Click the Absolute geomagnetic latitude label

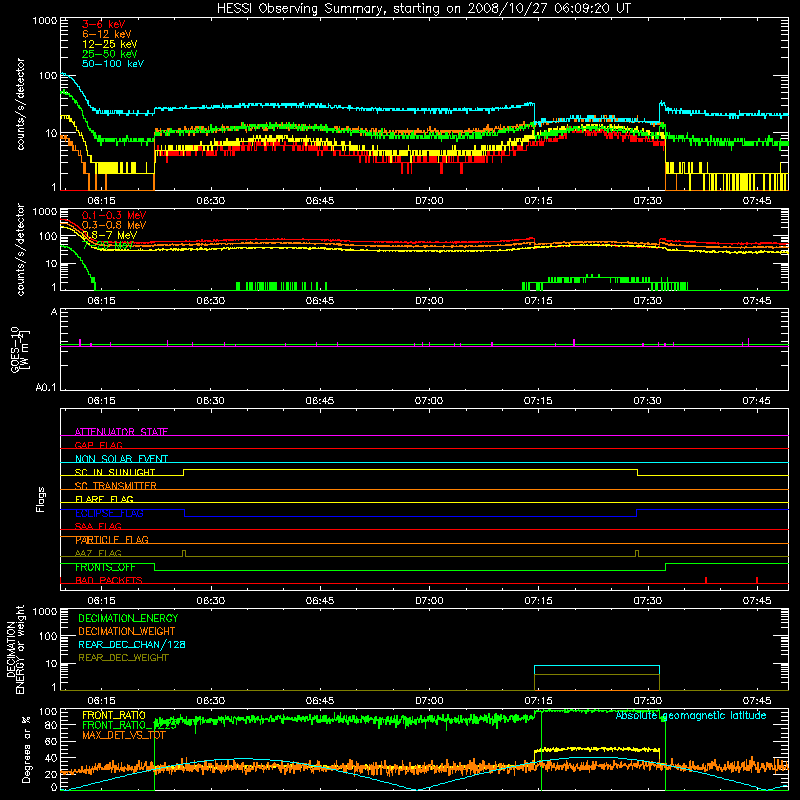tap(691, 716)
